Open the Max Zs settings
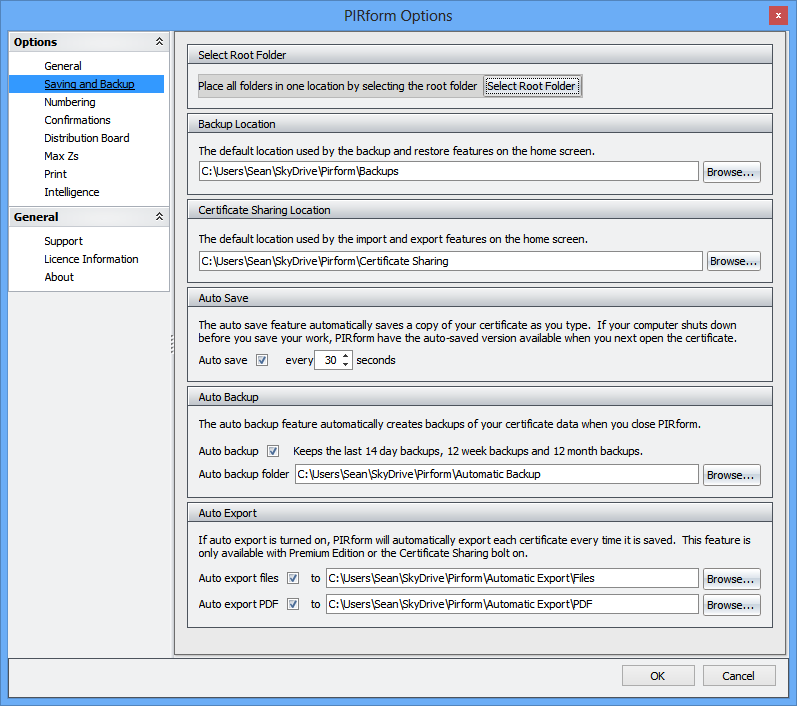Image resolution: width=797 pixels, height=706 pixels. [x=62, y=156]
